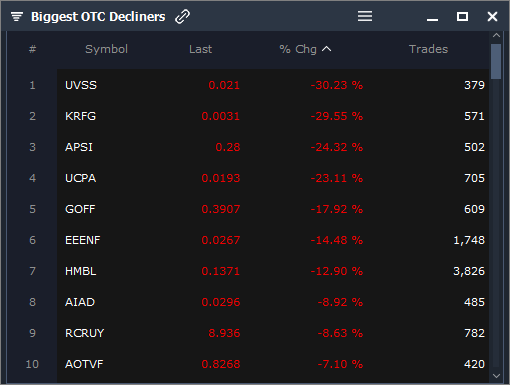Close the Biggest OTC Decliners window
Image resolution: width=510 pixels, height=385 pixels.
click(x=492, y=16)
